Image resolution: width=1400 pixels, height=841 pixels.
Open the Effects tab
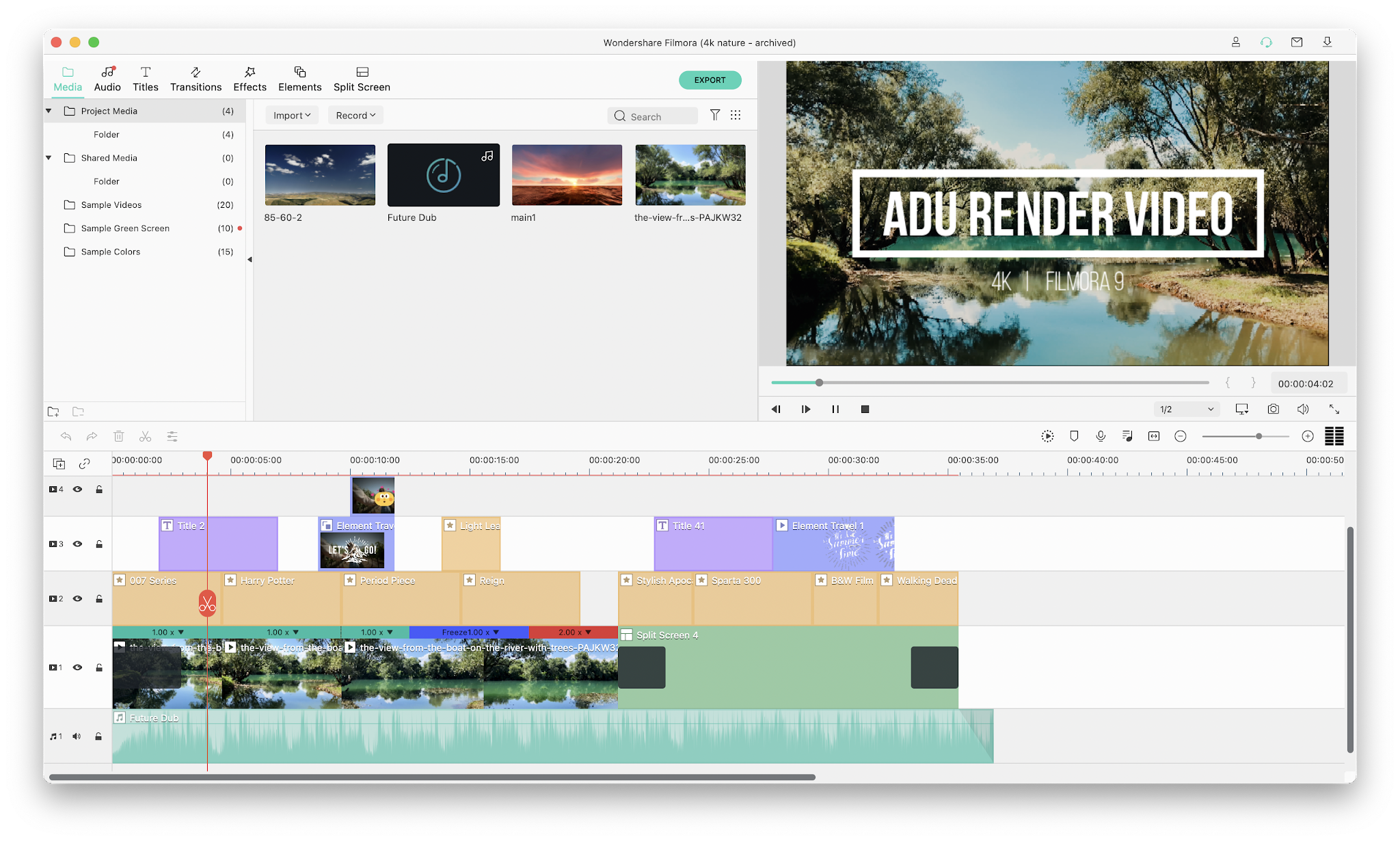[250, 79]
